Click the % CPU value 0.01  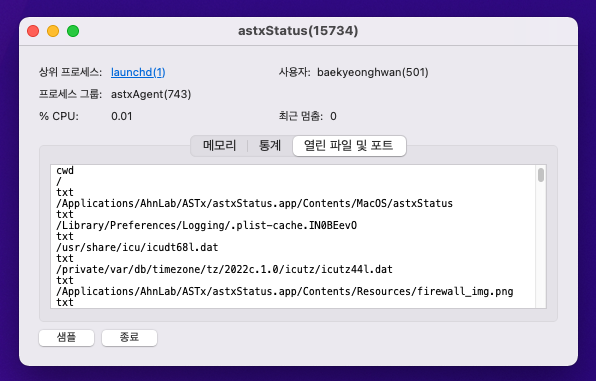[x=122, y=116]
